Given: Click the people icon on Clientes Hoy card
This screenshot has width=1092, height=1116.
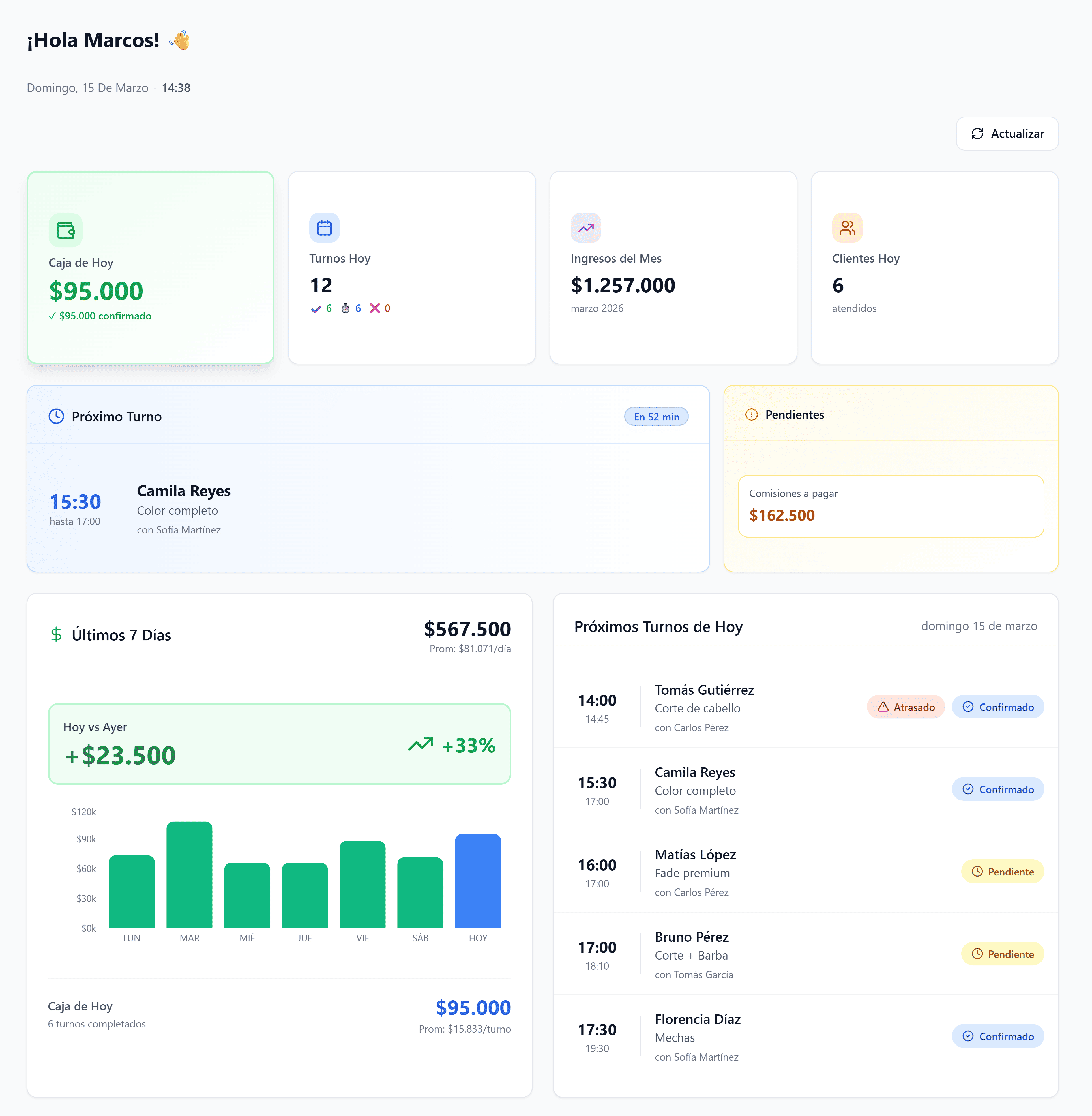Looking at the screenshot, I should pos(847,228).
